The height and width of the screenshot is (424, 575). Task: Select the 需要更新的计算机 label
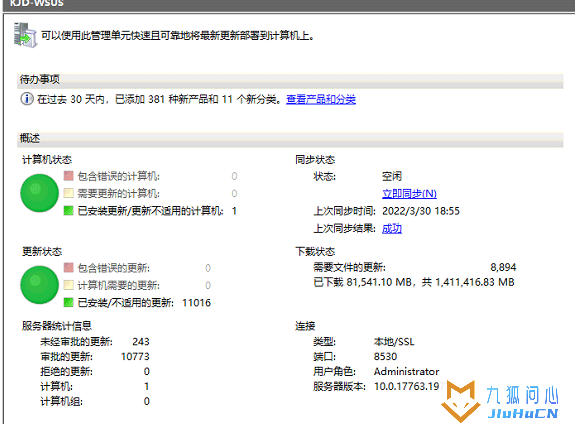click(119, 194)
